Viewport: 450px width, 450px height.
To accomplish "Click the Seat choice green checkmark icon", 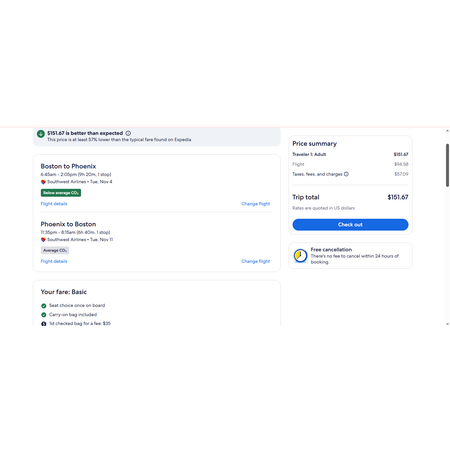I will click(x=44, y=306).
